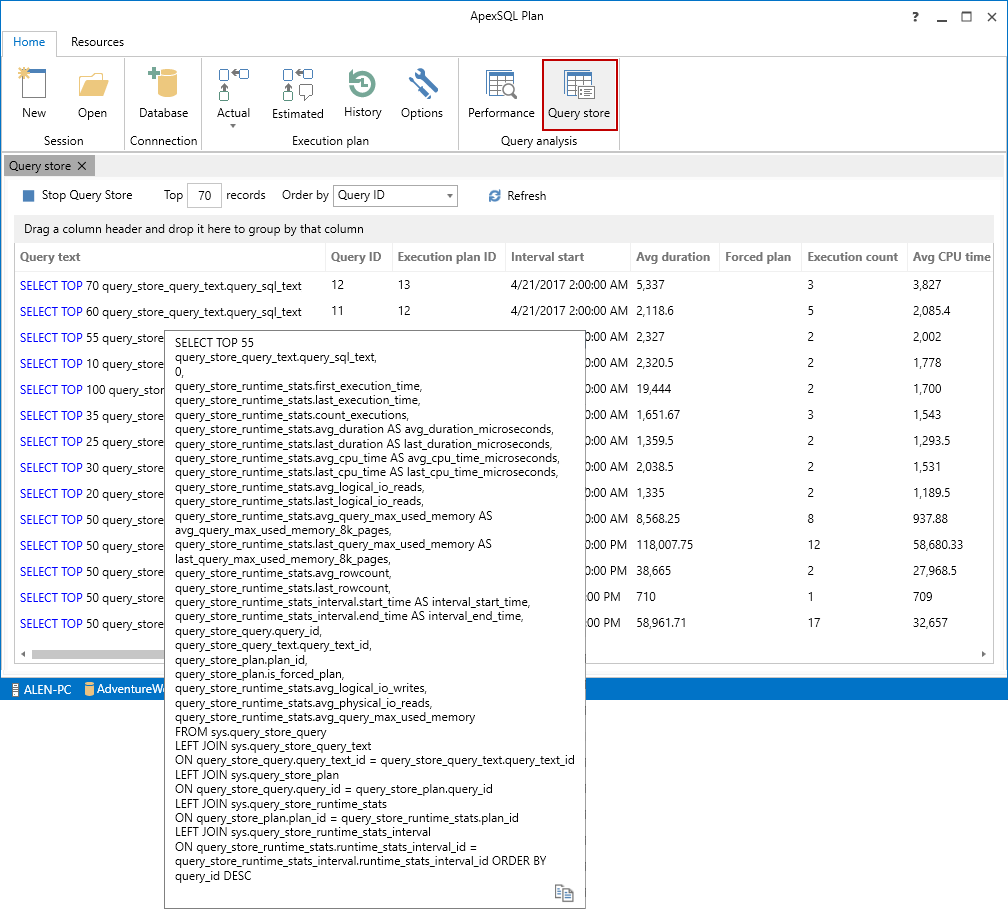Launch the Performance query analysis
1008x910 pixels.
501,94
